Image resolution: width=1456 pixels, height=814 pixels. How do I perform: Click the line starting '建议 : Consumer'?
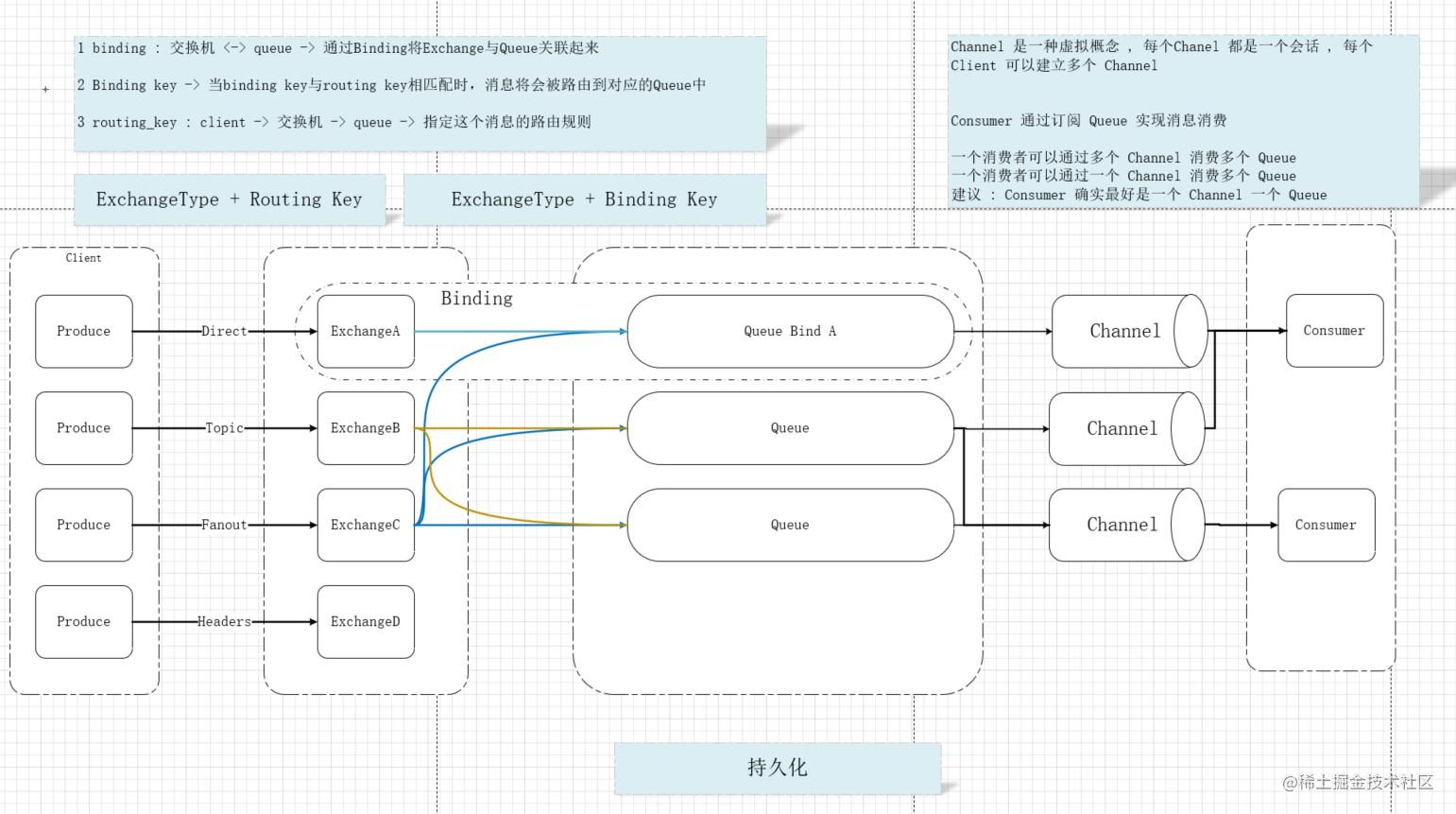1139,195
